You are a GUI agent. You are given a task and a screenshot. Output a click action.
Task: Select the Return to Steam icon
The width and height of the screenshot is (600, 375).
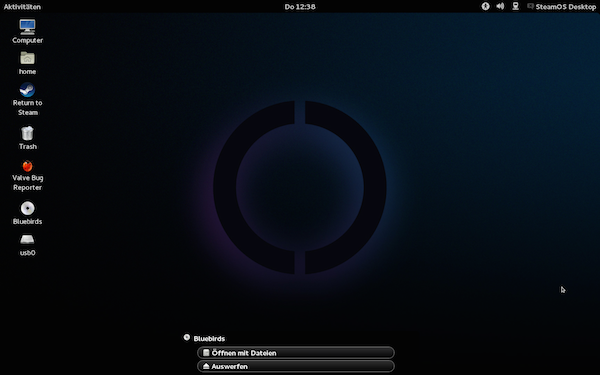pyautogui.click(x=27, y=90)
